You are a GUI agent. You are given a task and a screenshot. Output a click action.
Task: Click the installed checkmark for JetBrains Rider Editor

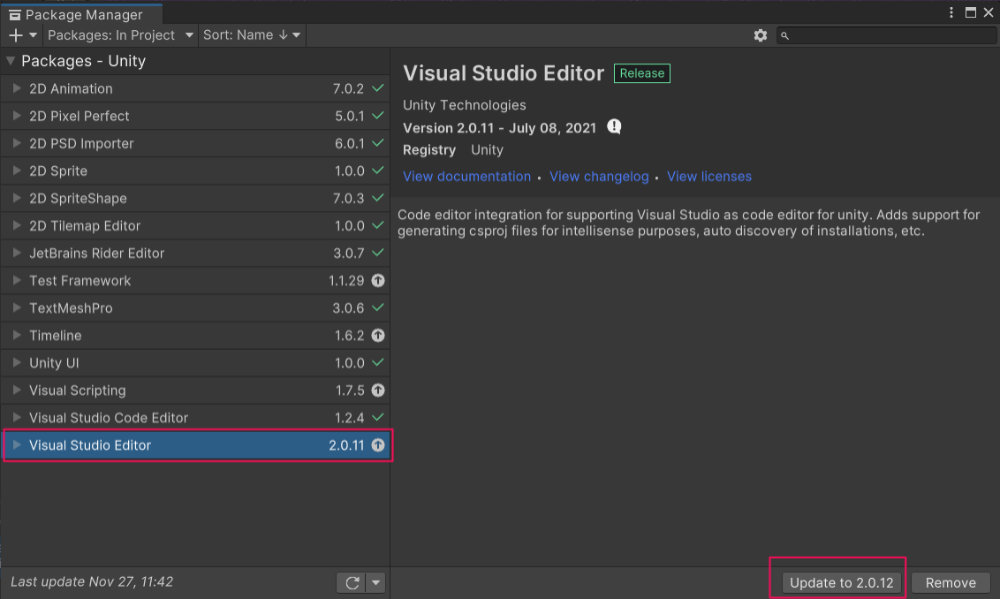coord(378,253)
